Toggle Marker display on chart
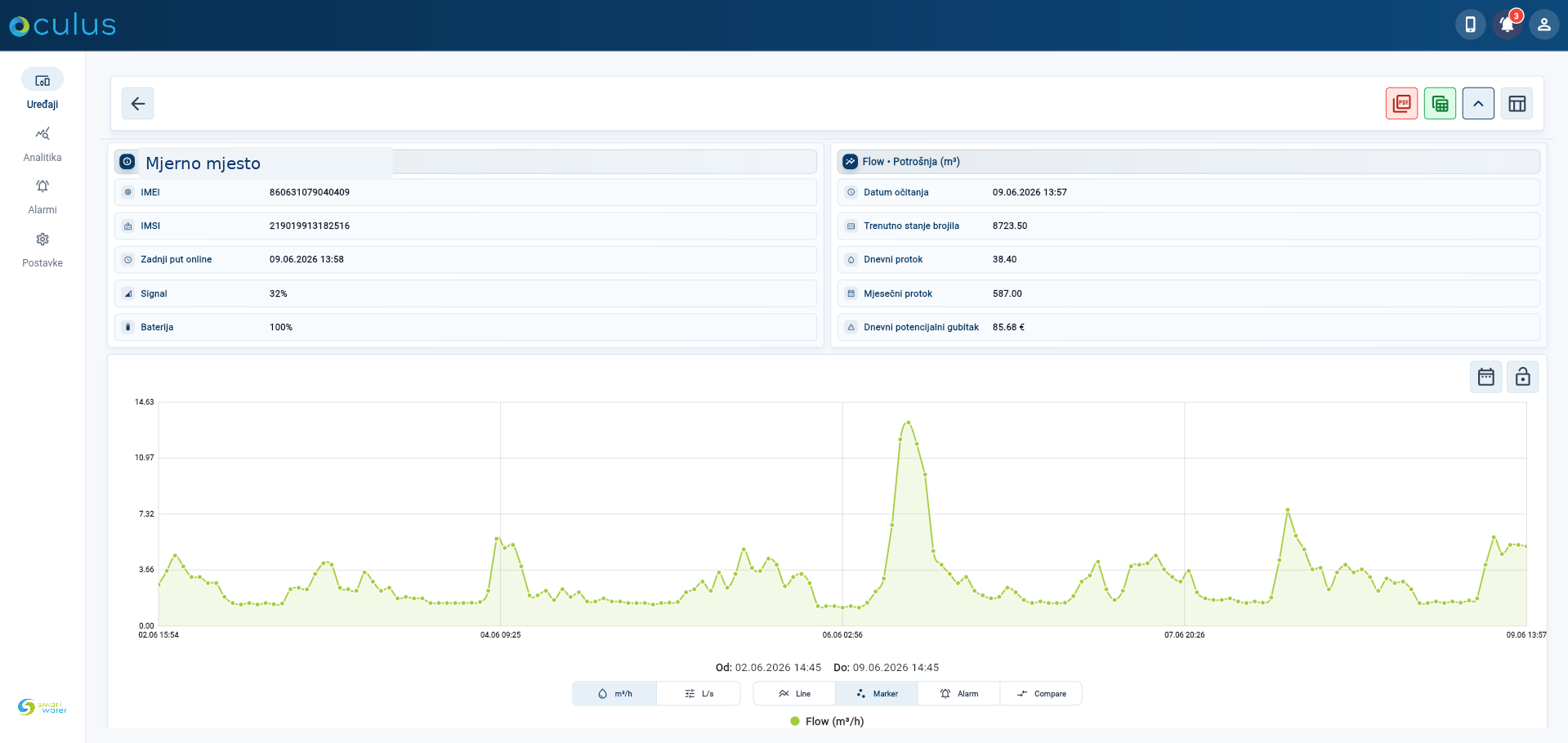Viewport: 1568px width, 743px height. pos(877,694)
